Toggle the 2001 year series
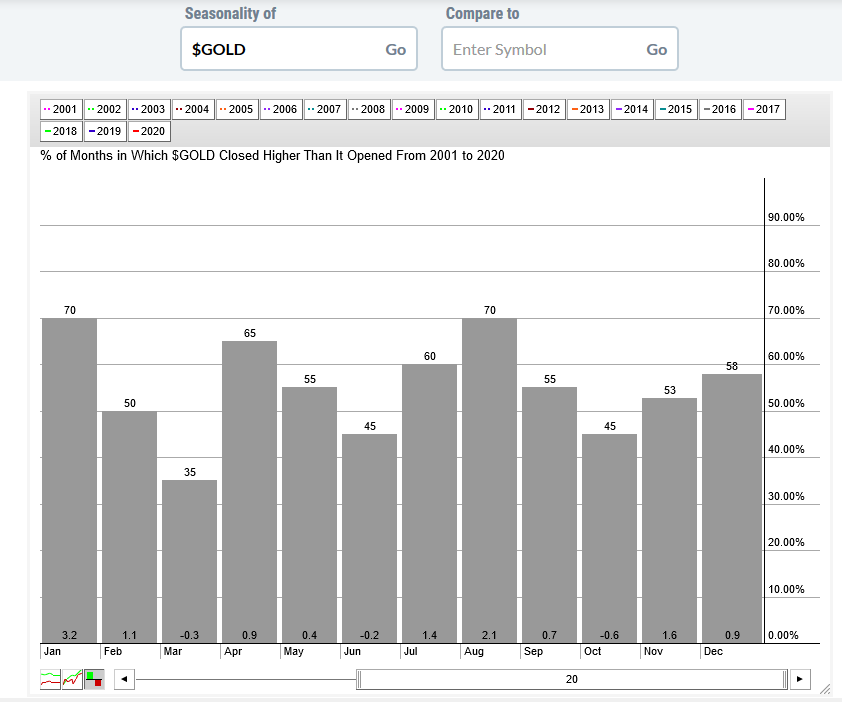This screenshot has width=842, height=702. click(x=61, y=110)
